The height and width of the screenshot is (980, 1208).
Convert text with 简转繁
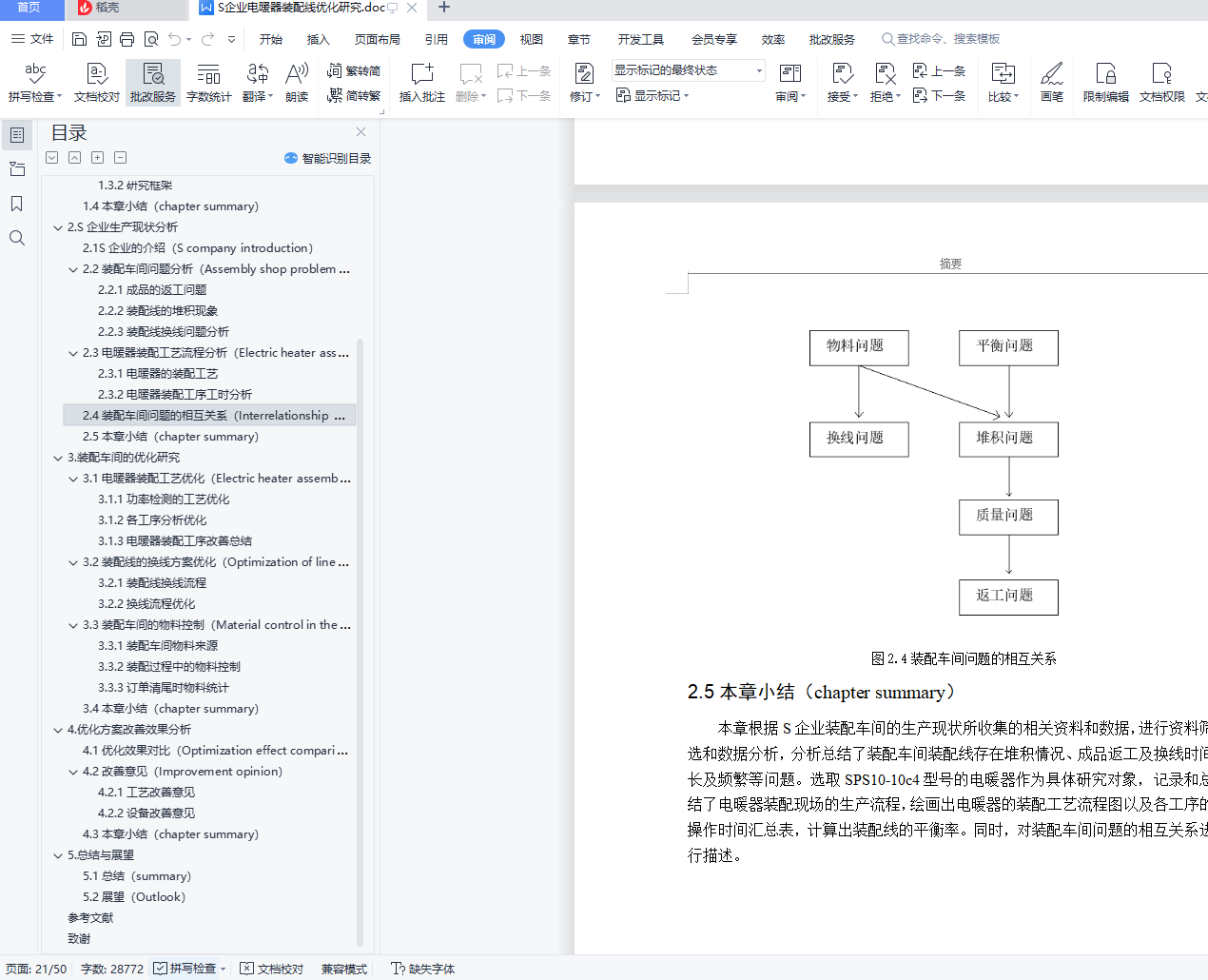pyautogui.click(x=354, y=96)
